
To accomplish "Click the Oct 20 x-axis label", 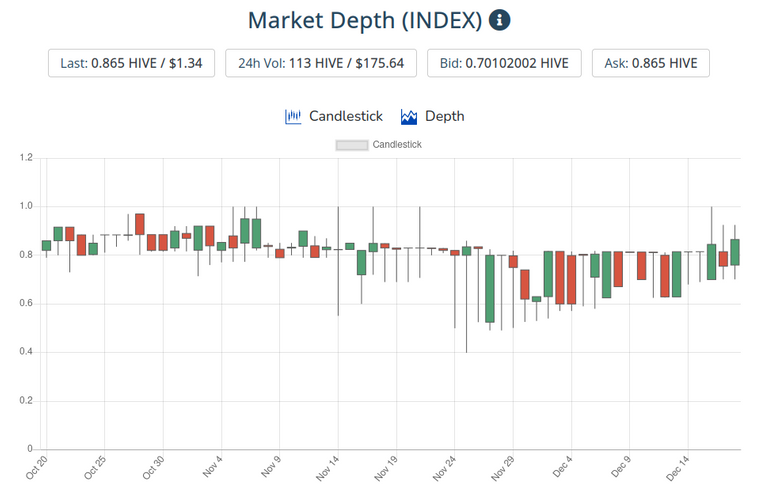I will pos(37,468).
